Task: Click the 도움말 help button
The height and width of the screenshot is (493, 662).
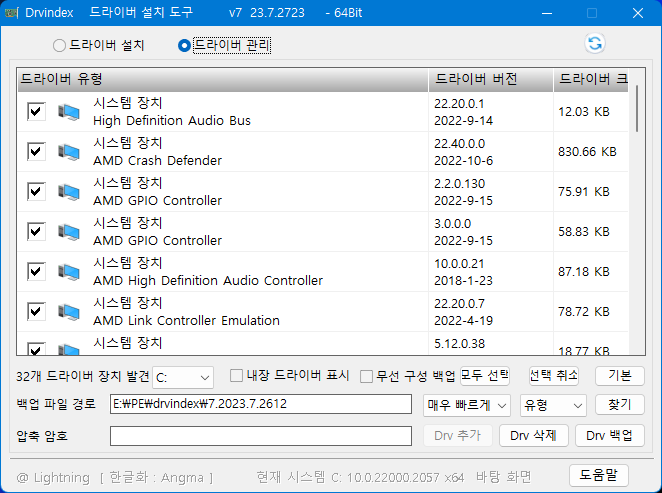Action: (599, 475)
